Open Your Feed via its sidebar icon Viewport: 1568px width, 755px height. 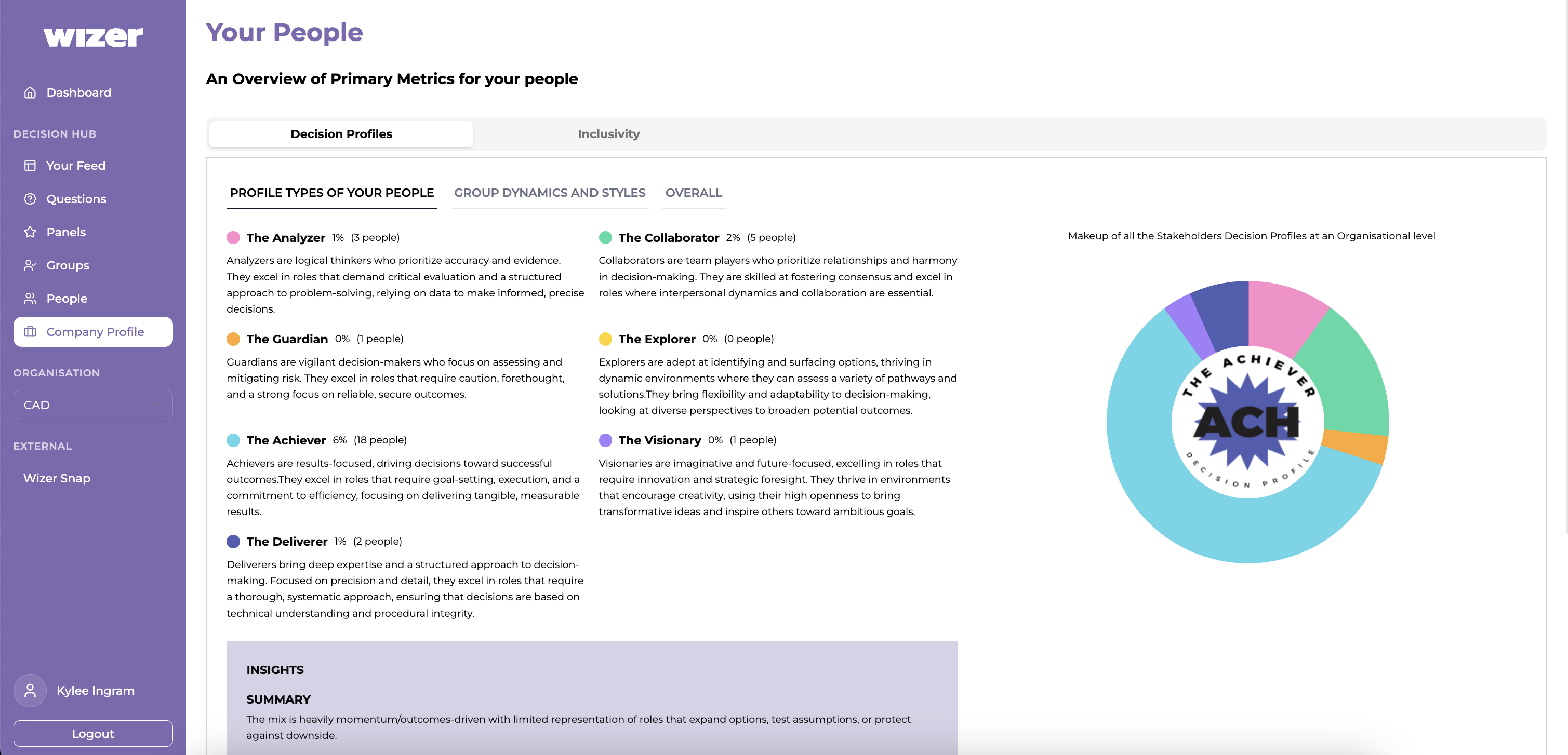coord(30,166)
